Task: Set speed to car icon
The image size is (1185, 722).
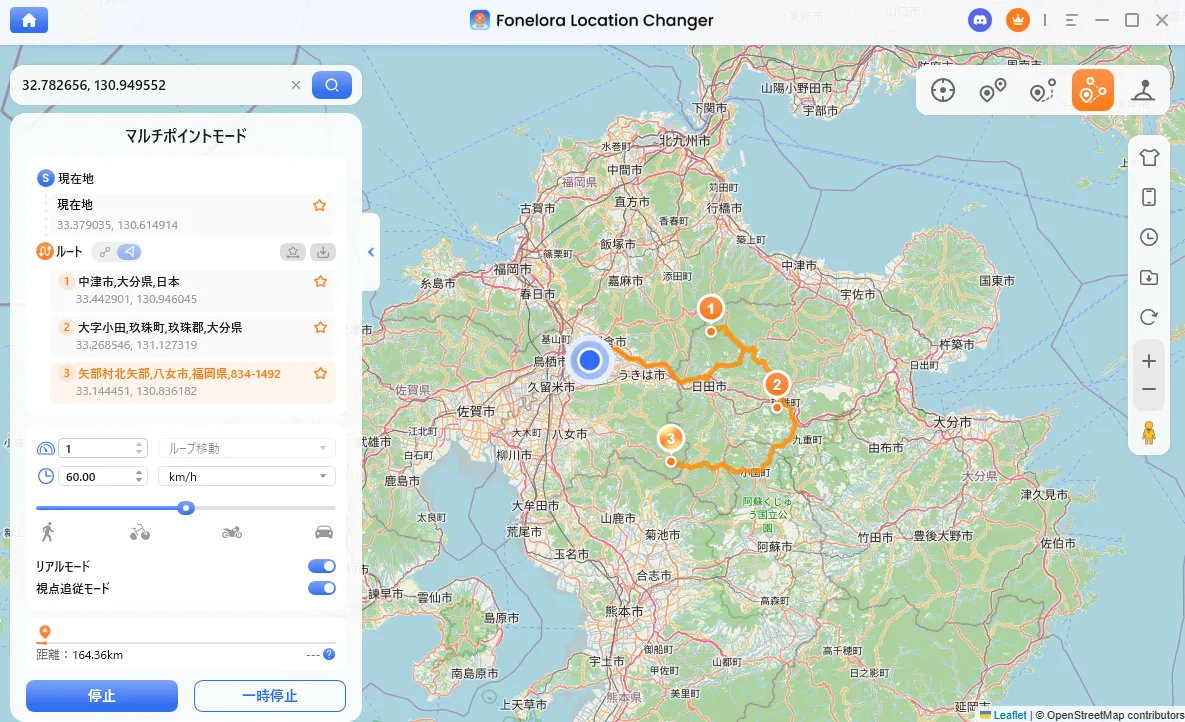Action: (x=324, y=532)
